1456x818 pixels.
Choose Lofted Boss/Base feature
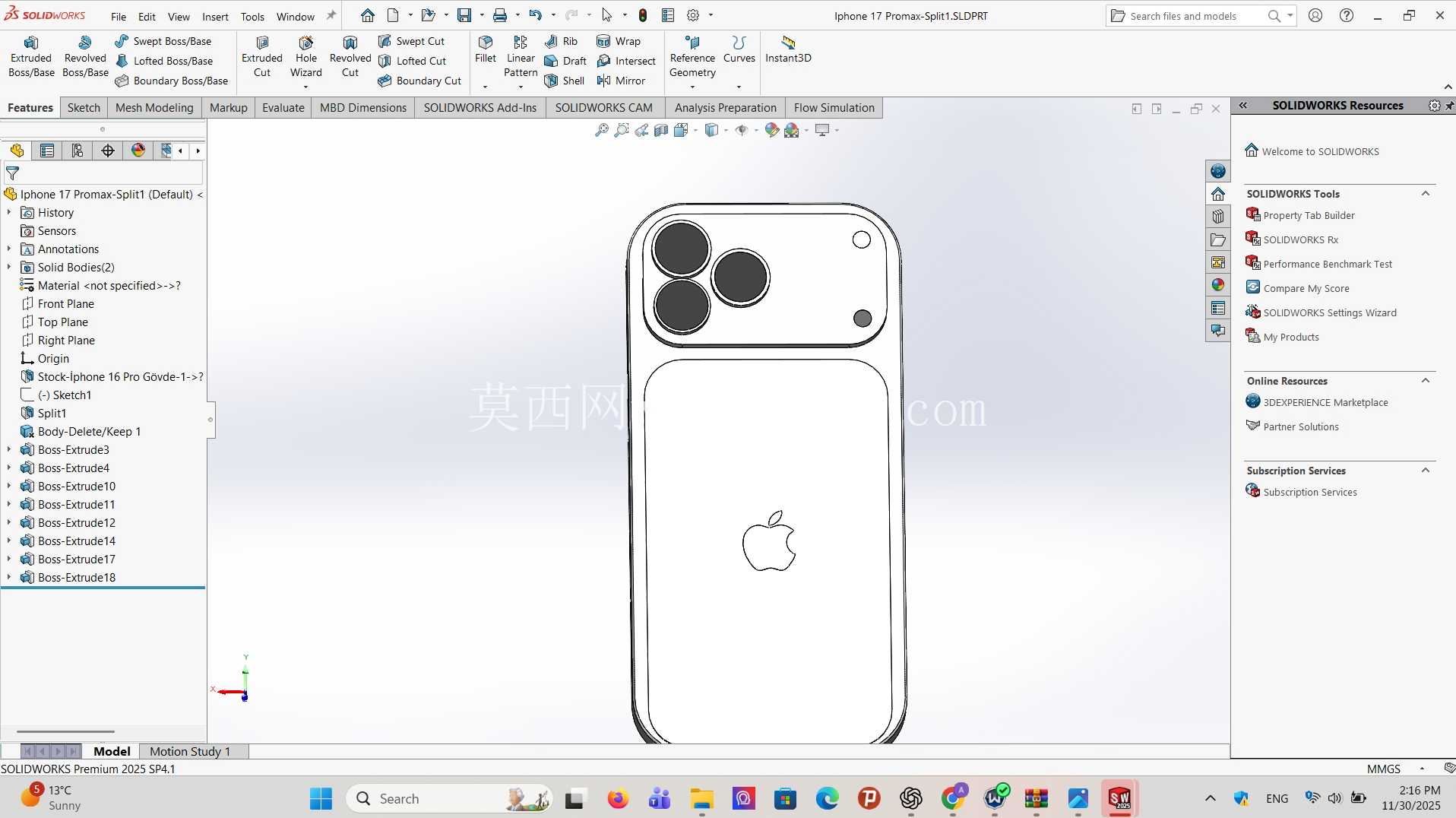click(x=164, y=61)
